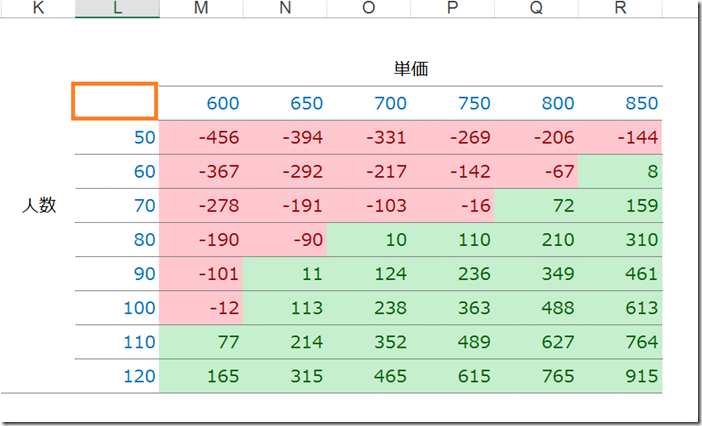Click the 人数 label cell
This screenshot has width=702, height=426.
(x=39, y=205)
